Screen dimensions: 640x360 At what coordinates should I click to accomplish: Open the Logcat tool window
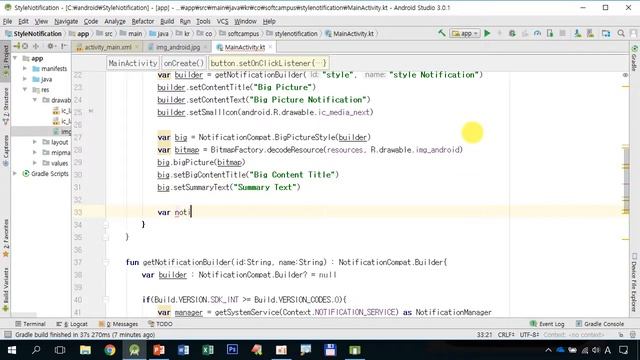(x=72, y=324)
